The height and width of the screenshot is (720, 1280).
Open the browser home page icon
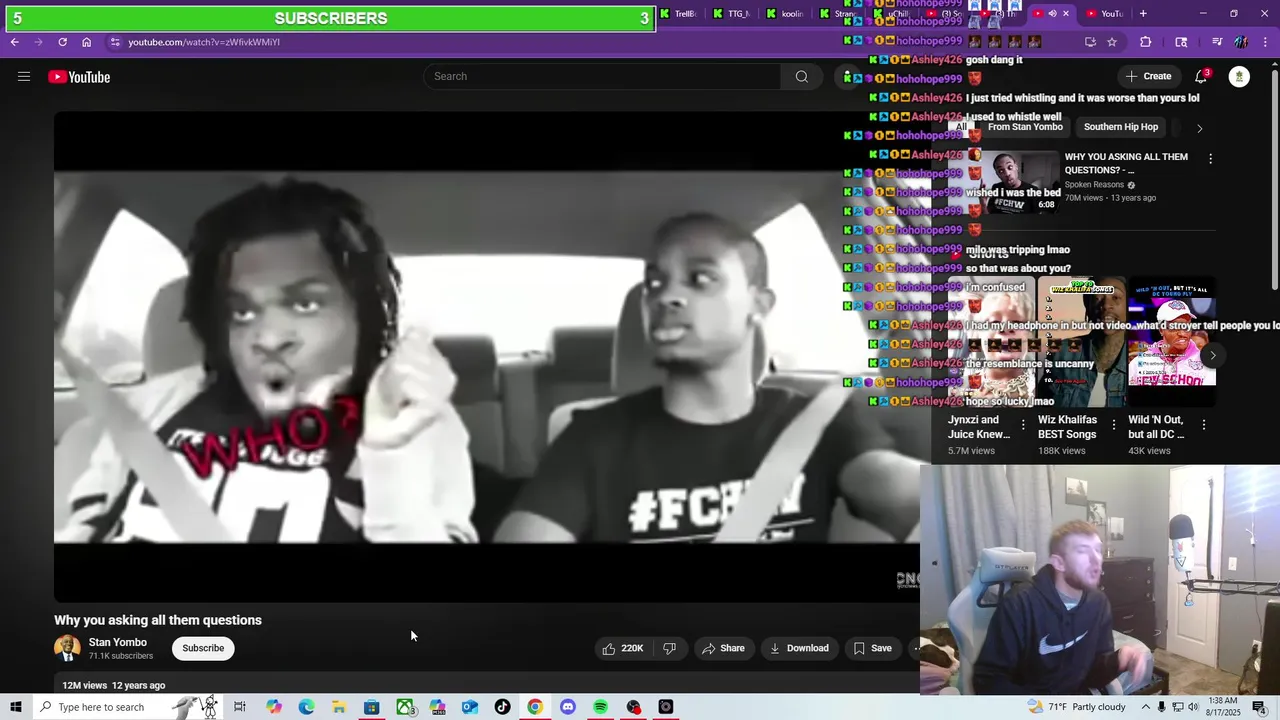[x=86, y=42]
